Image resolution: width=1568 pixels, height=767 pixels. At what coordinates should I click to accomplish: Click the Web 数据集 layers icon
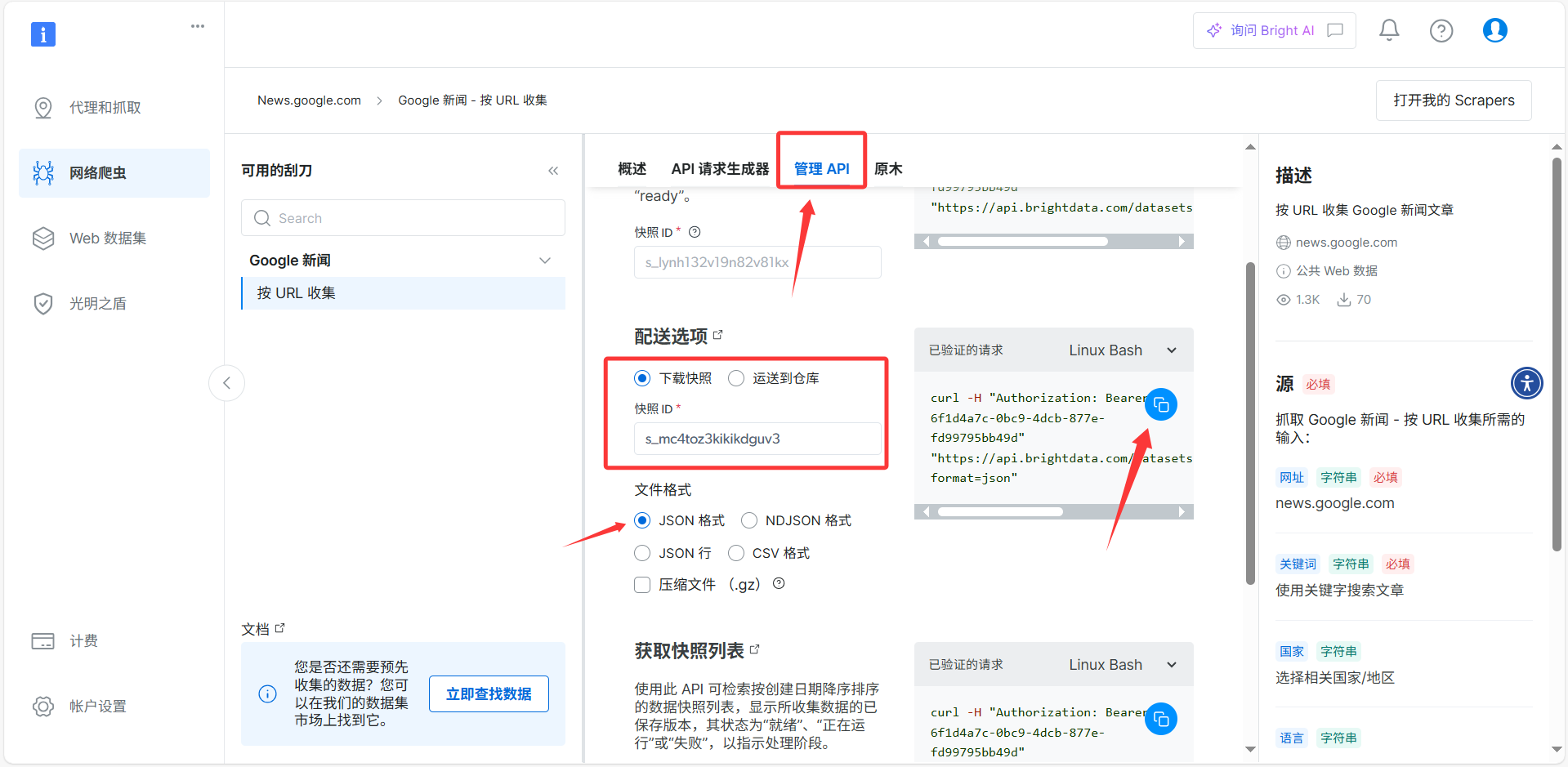click(x=43, y=239)
